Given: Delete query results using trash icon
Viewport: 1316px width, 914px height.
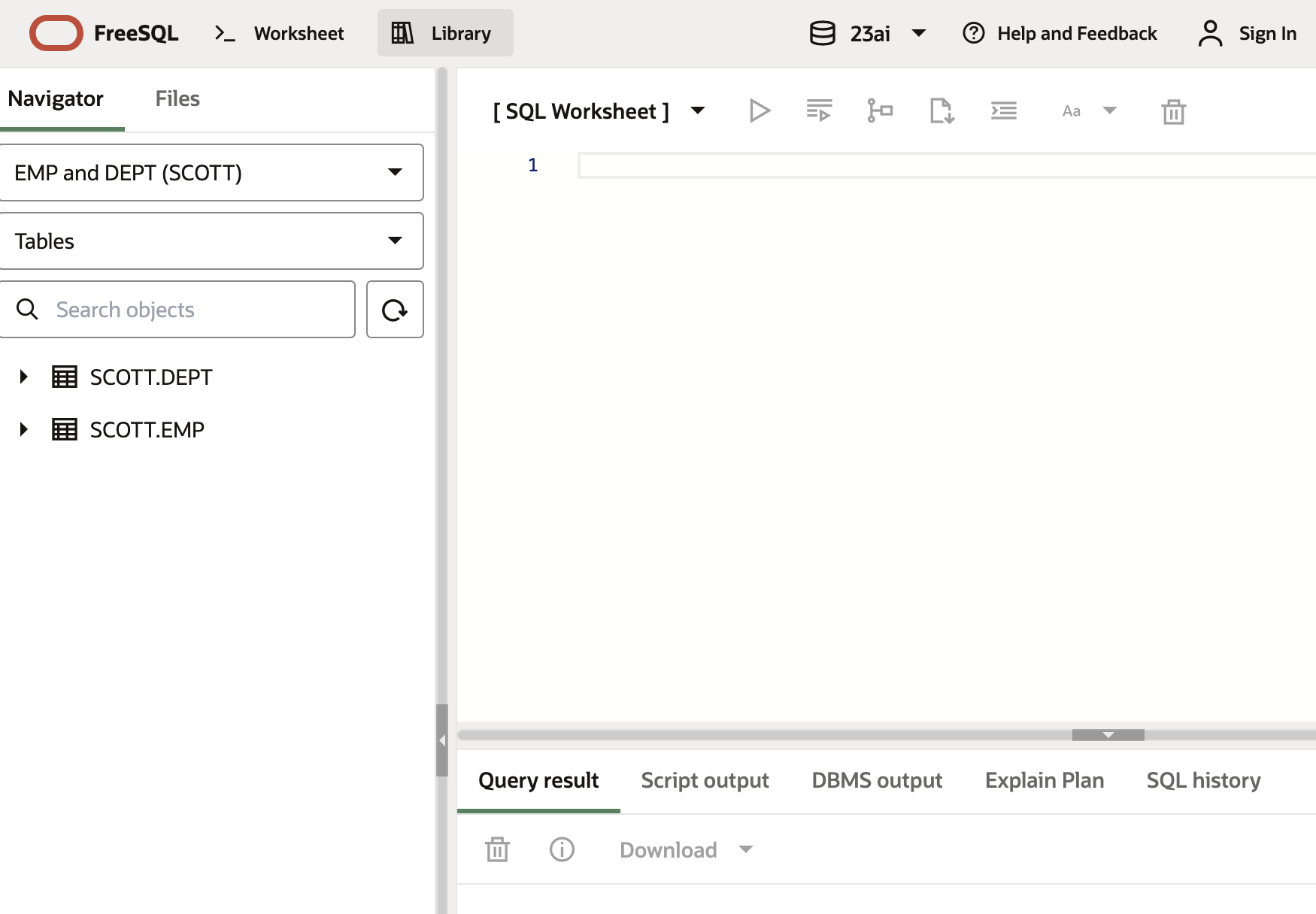Looking at the screenshot, I should pos(497,849).
